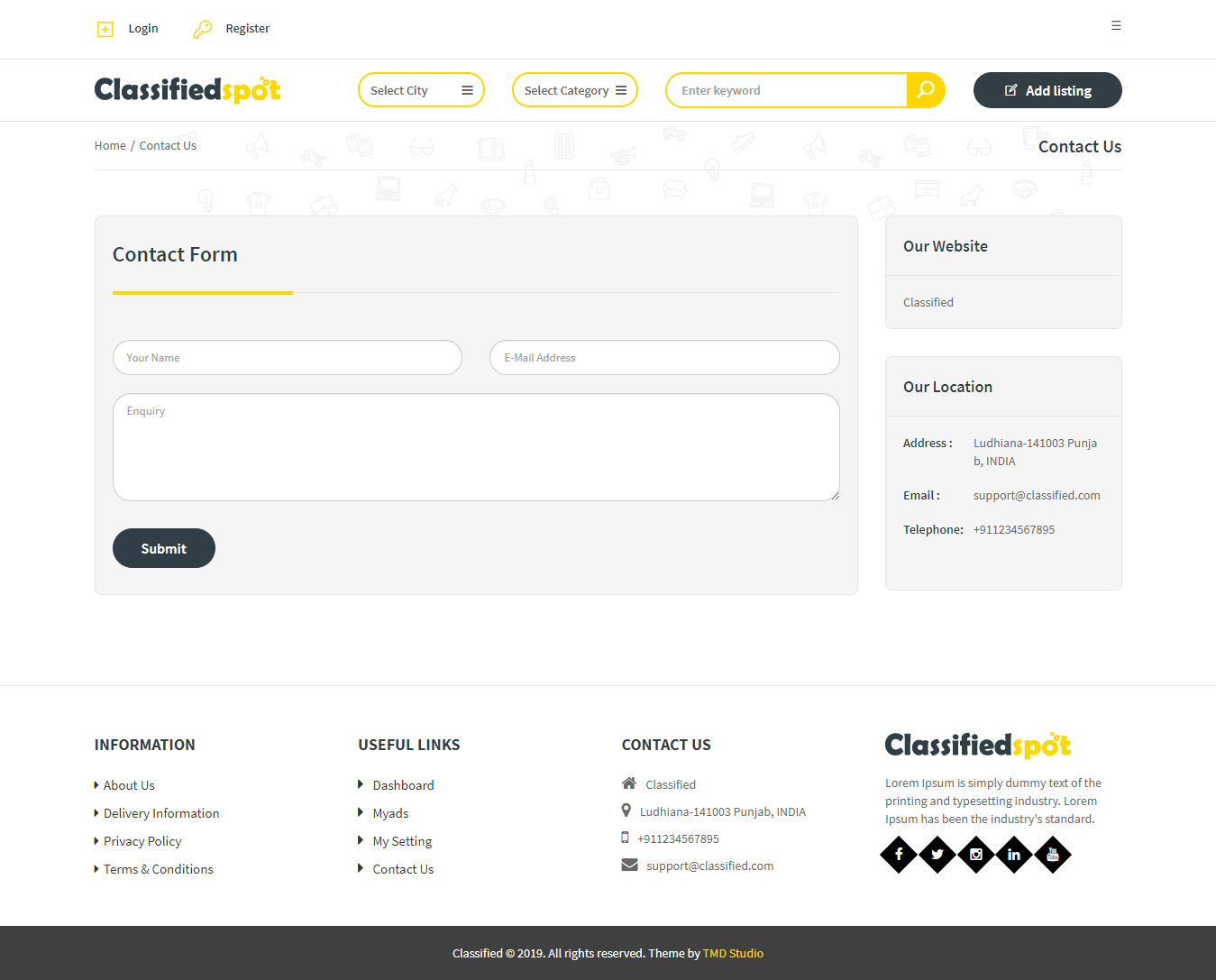The height and width of the screenshot is (980, 1216).
Task: Go to the Home breadcrumb link
Action: (110, 145)
